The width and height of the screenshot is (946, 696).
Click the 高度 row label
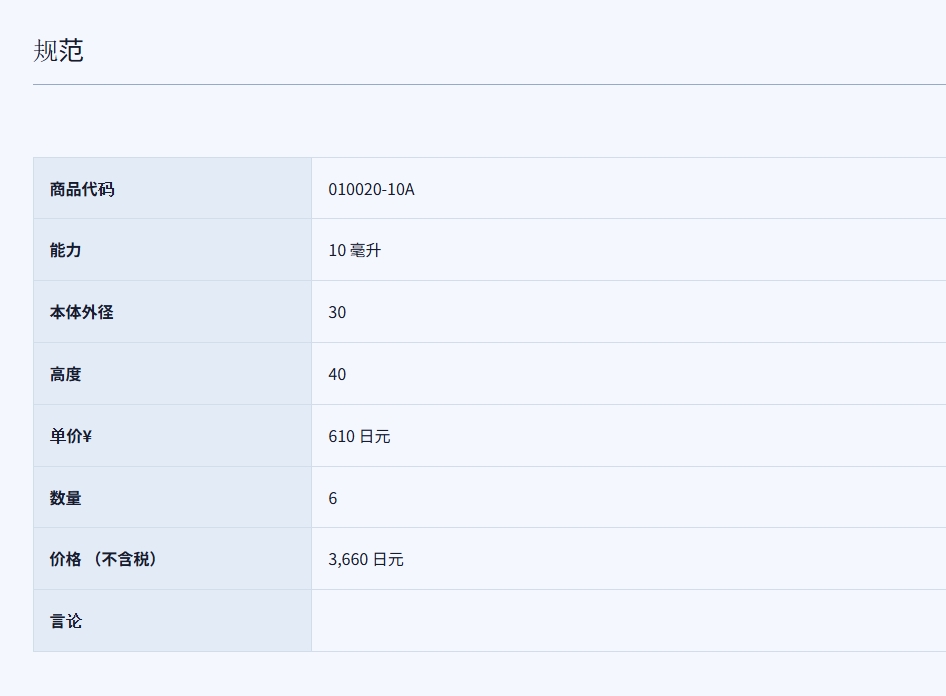[x=66, y=374]
